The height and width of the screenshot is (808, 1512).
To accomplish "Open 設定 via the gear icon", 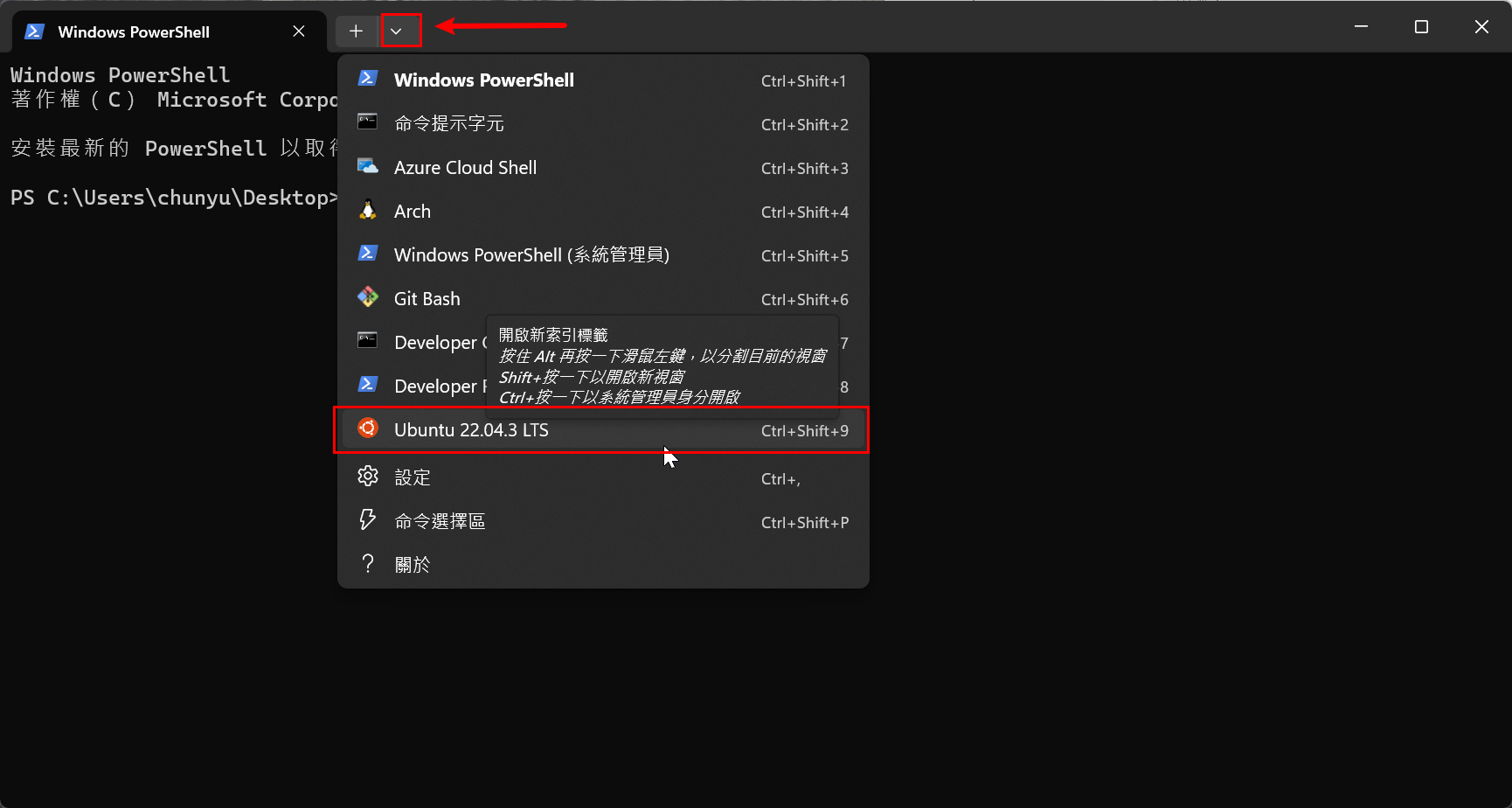I will tap(368, 476).
